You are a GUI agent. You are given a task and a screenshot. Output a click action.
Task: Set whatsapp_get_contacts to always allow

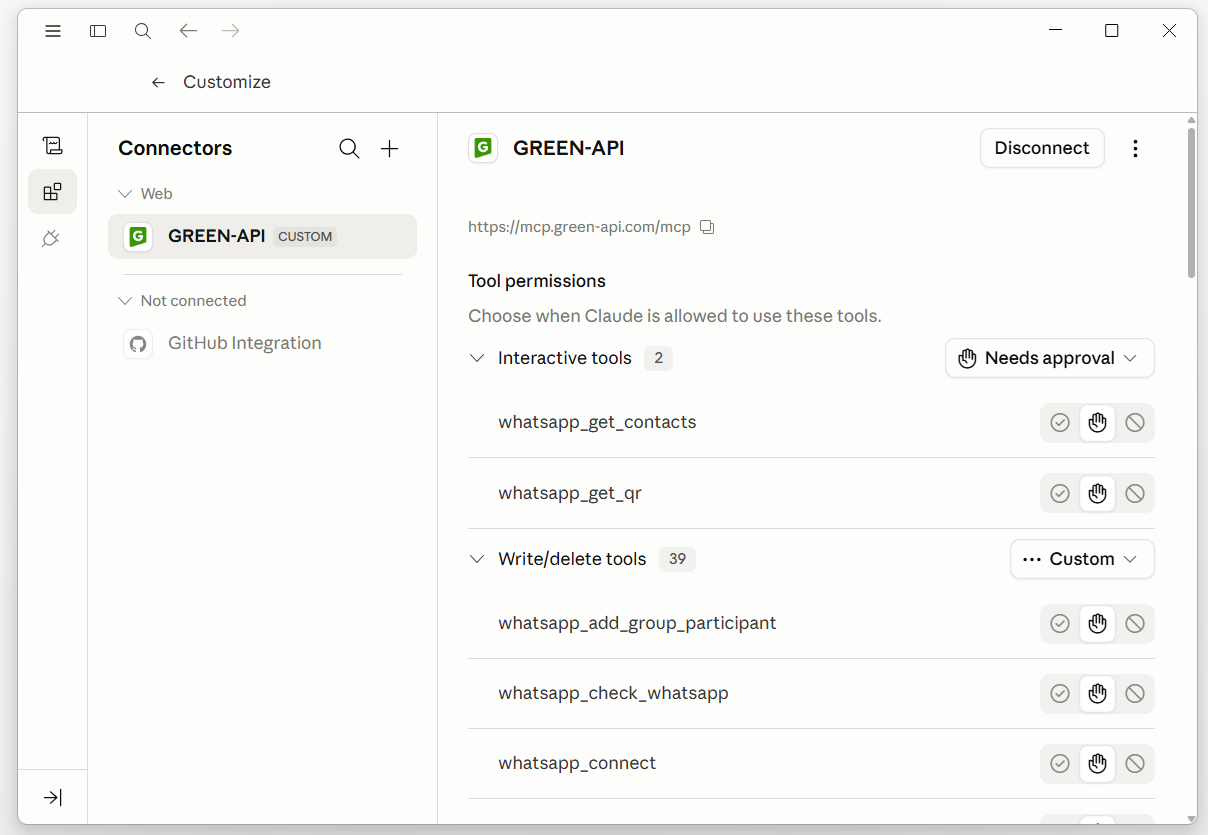click(x=1060, y=423)
